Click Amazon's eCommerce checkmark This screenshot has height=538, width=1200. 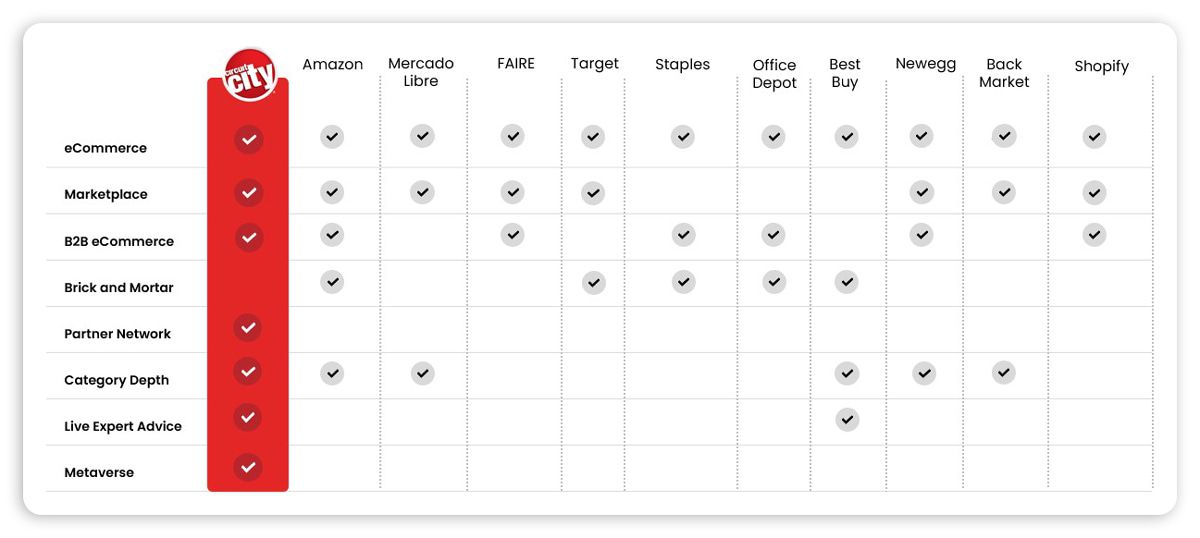coord(332,137)
